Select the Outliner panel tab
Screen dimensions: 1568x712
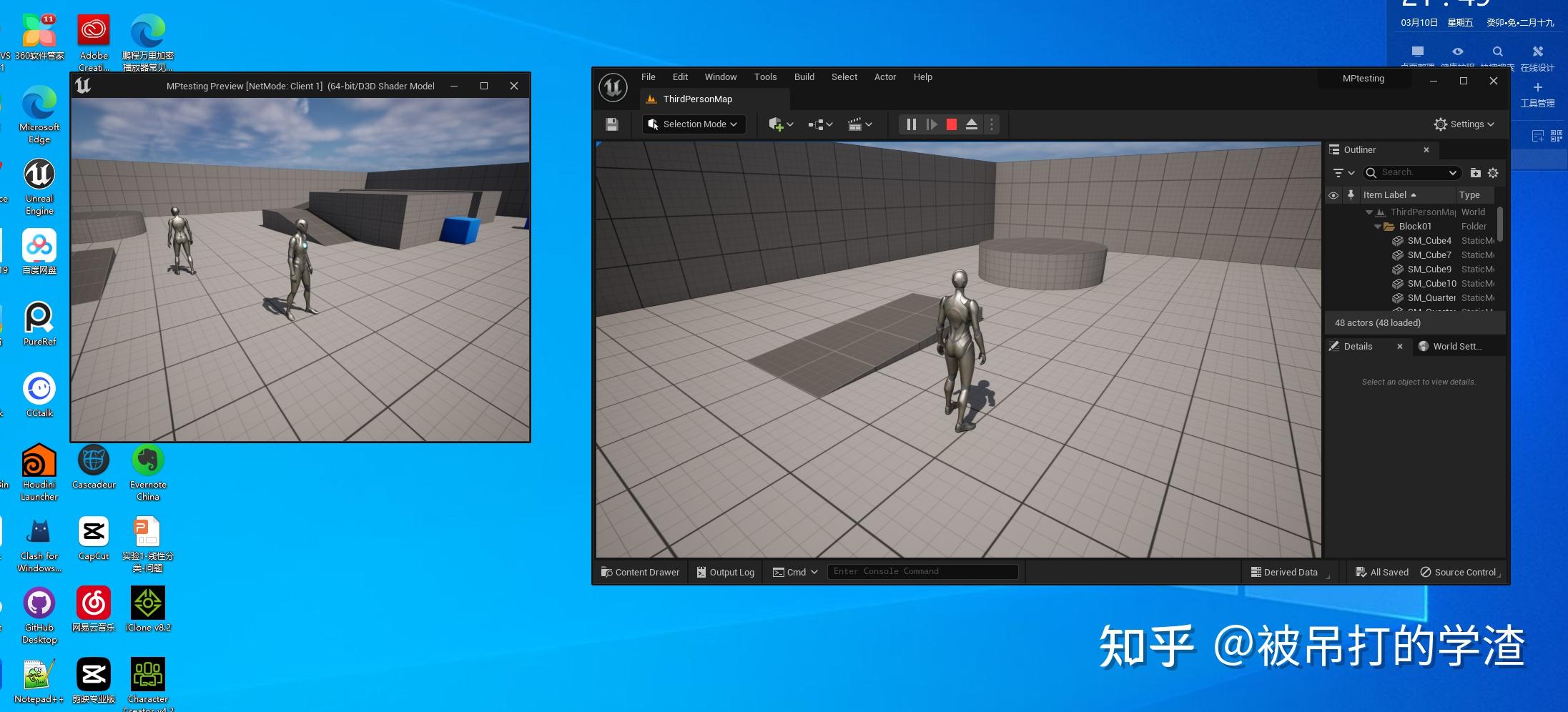pos(1359,150)
